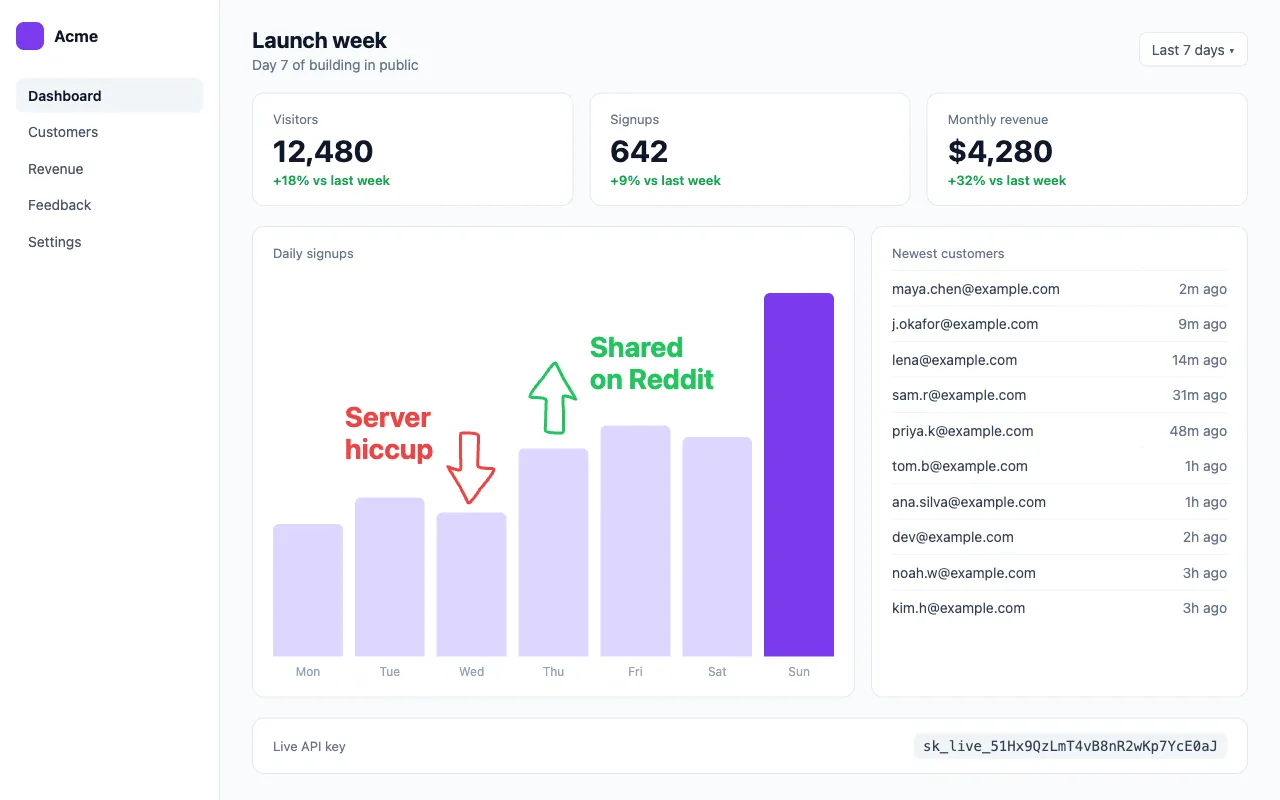The height and width of the screenshot is (800, 1280).
Task: Click the Monday signup bar
Action: [x=308, y=590]
